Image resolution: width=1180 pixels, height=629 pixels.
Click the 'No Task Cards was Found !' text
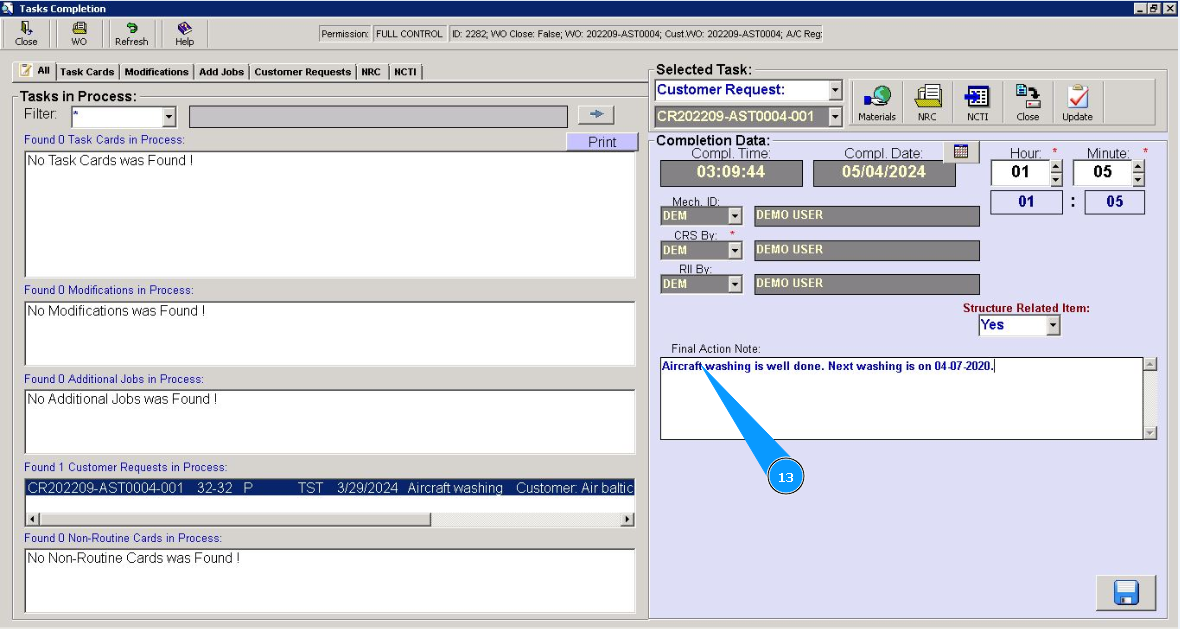[110, 160]
